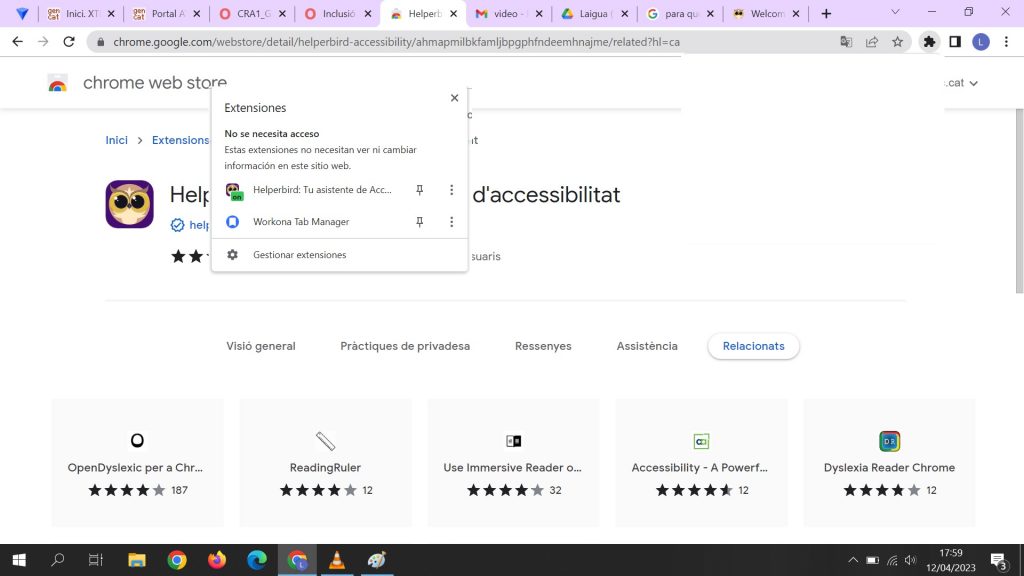
Task: Open the Ressenyes tab
Action: click(543, 346)
